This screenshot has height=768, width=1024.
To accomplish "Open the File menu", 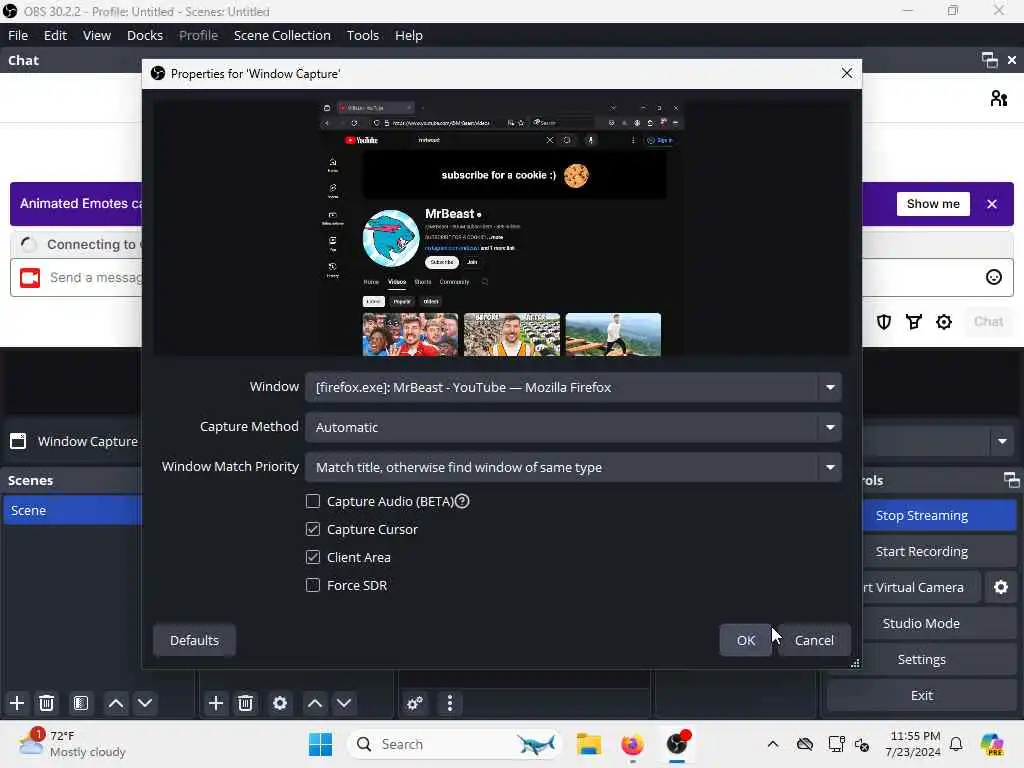I will [18, 35].
